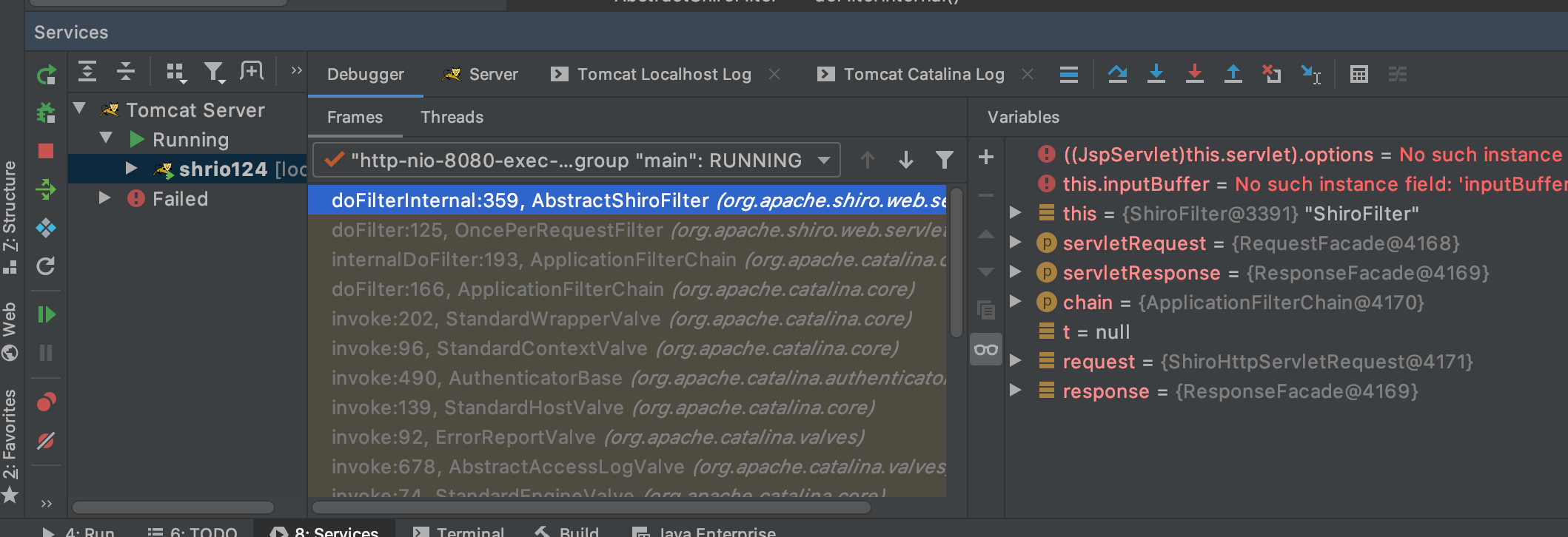Expand the chain variable

(x=1016, y=302)
